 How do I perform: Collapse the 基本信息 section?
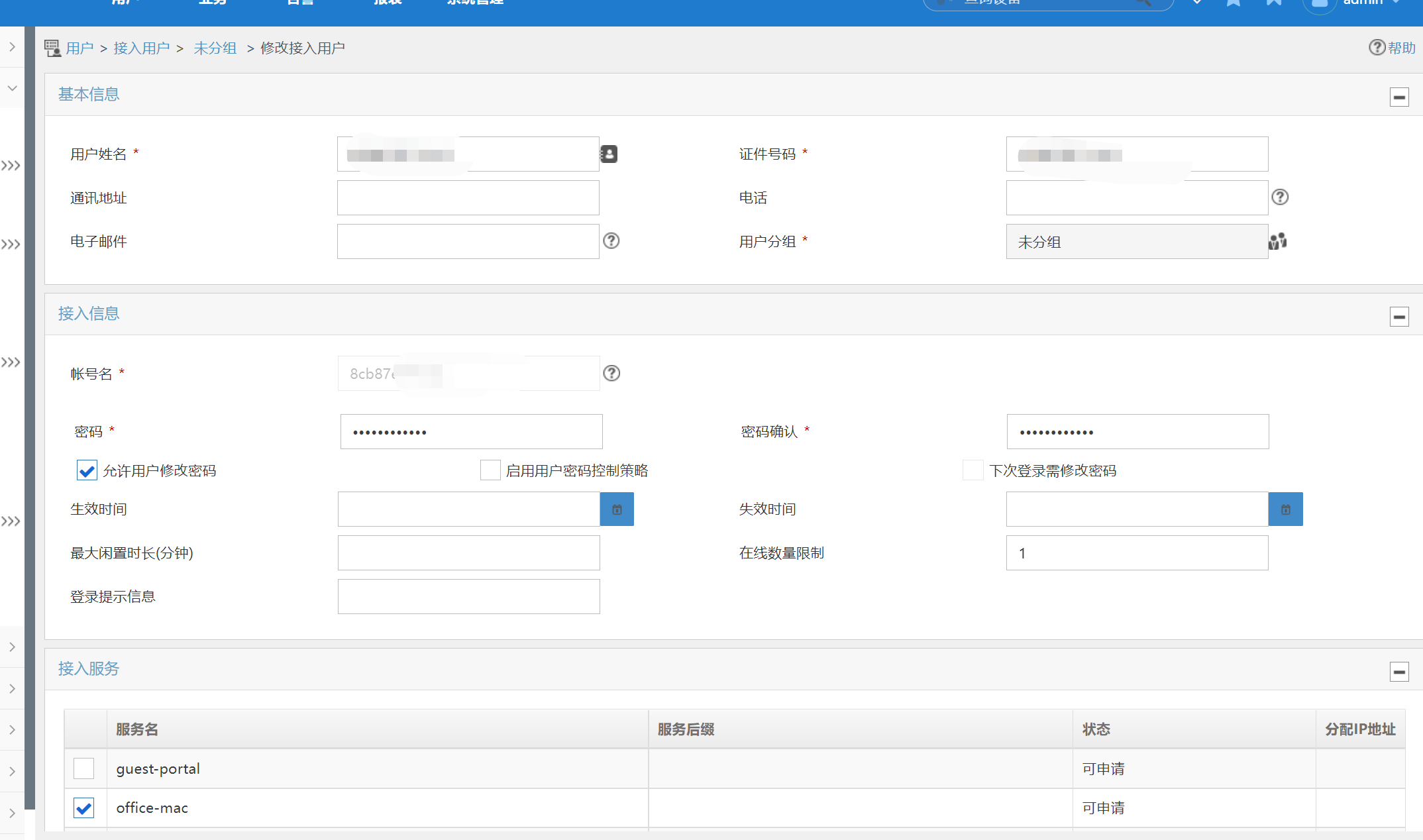click(1399, 97)
